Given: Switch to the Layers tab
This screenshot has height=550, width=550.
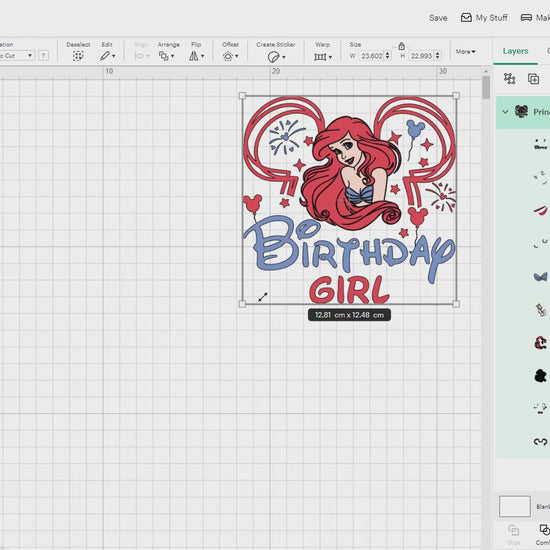Looking at the screenshot, I should [515, 51].
